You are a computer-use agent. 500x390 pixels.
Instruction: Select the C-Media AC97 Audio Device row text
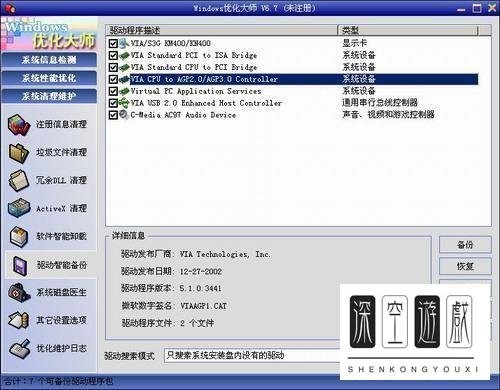pos(183,115)
